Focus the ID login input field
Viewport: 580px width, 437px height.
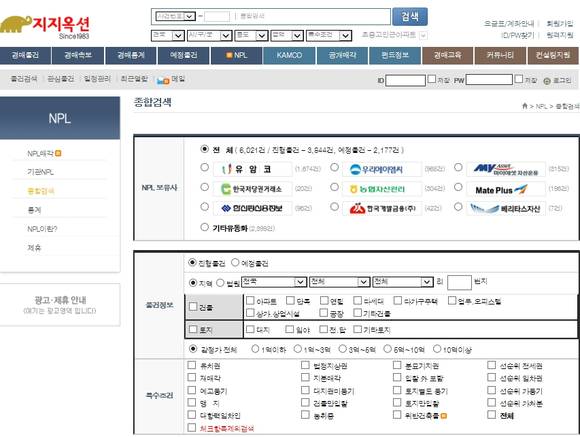tap(405, 80)
